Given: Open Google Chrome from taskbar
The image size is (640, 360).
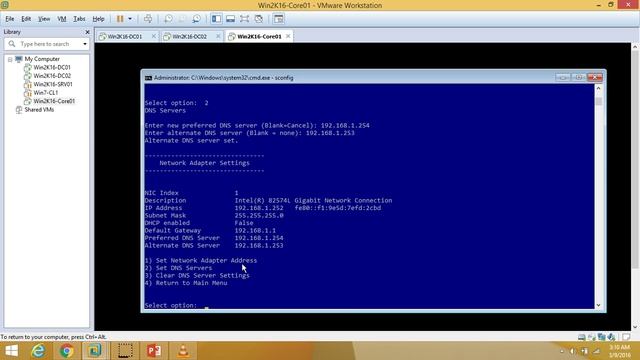Looking at the screenshot, I should [x=66, y=351].
